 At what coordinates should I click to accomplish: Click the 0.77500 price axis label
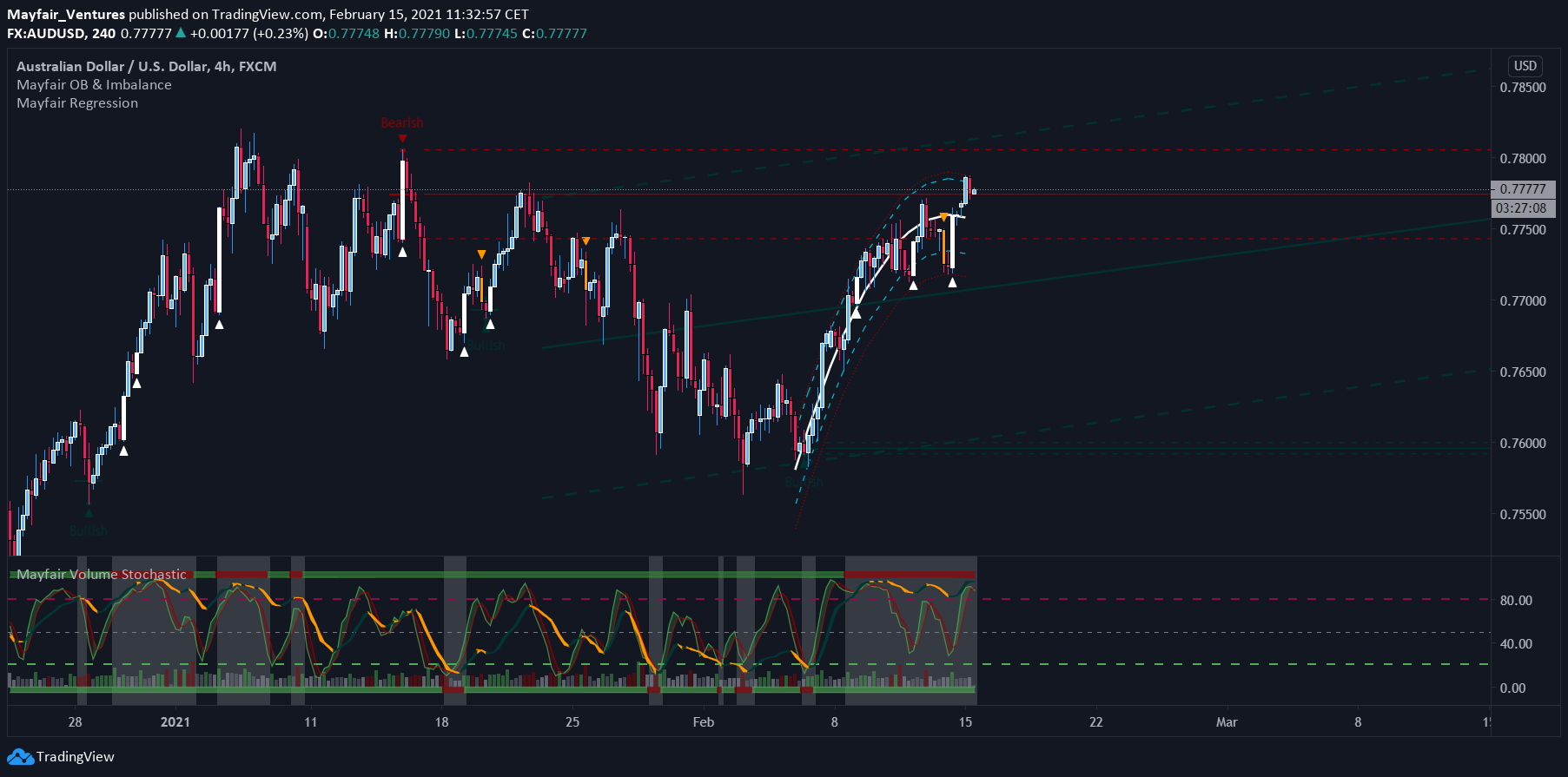[x=1523, y=229]
